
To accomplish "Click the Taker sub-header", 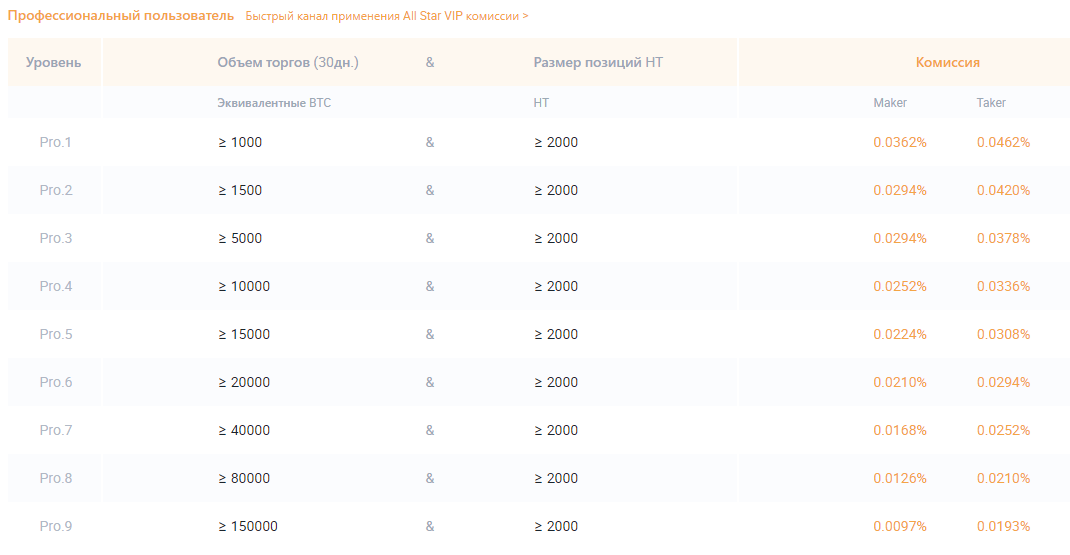I will point(991,103).
